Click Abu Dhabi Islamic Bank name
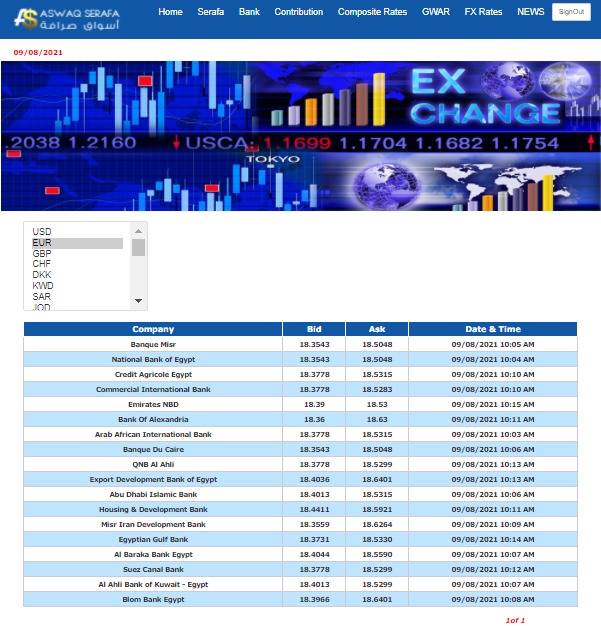 point(153,495)
